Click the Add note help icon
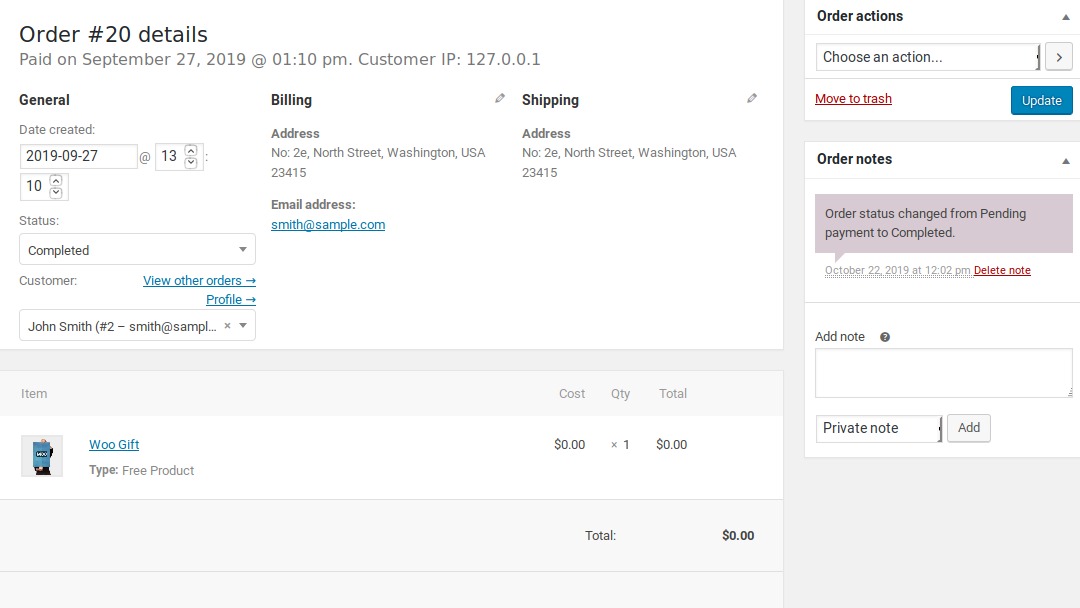Image resolution: width=1080 pixels, height=608 pixels. pos(885,337)
